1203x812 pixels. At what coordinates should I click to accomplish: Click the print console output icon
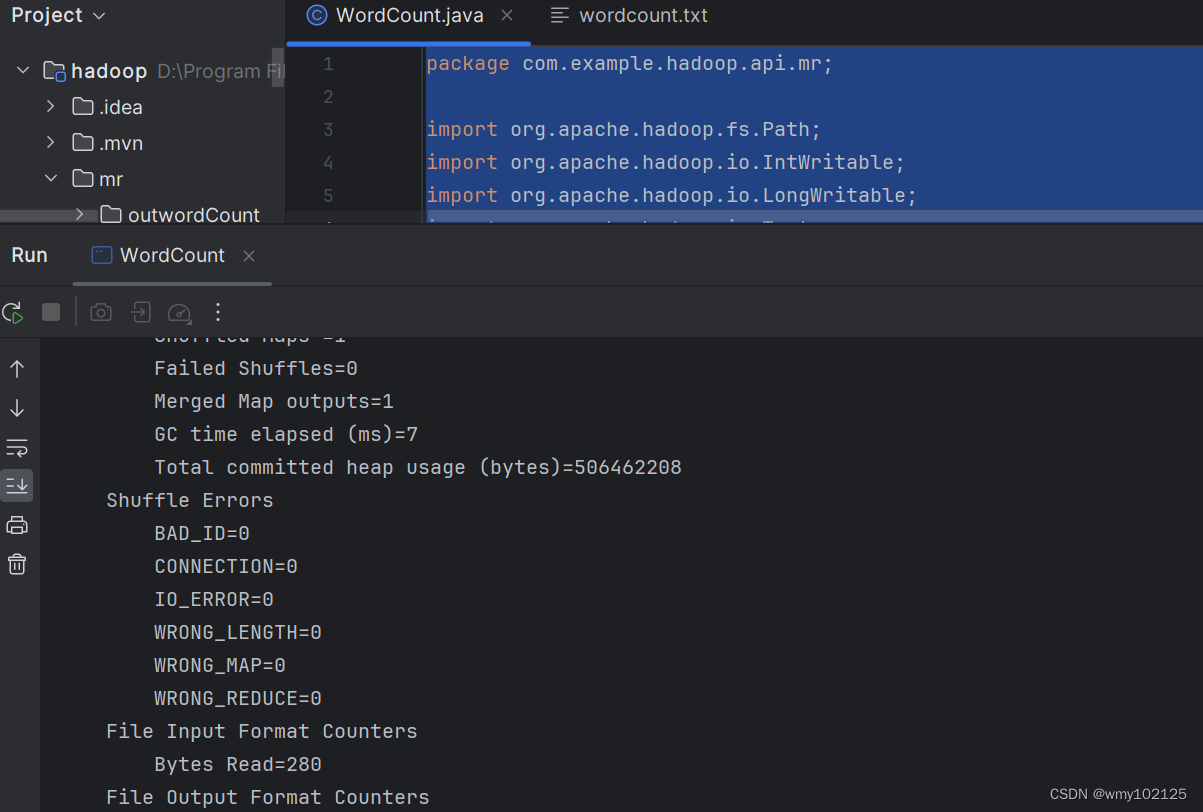click(x=17, y=524)
